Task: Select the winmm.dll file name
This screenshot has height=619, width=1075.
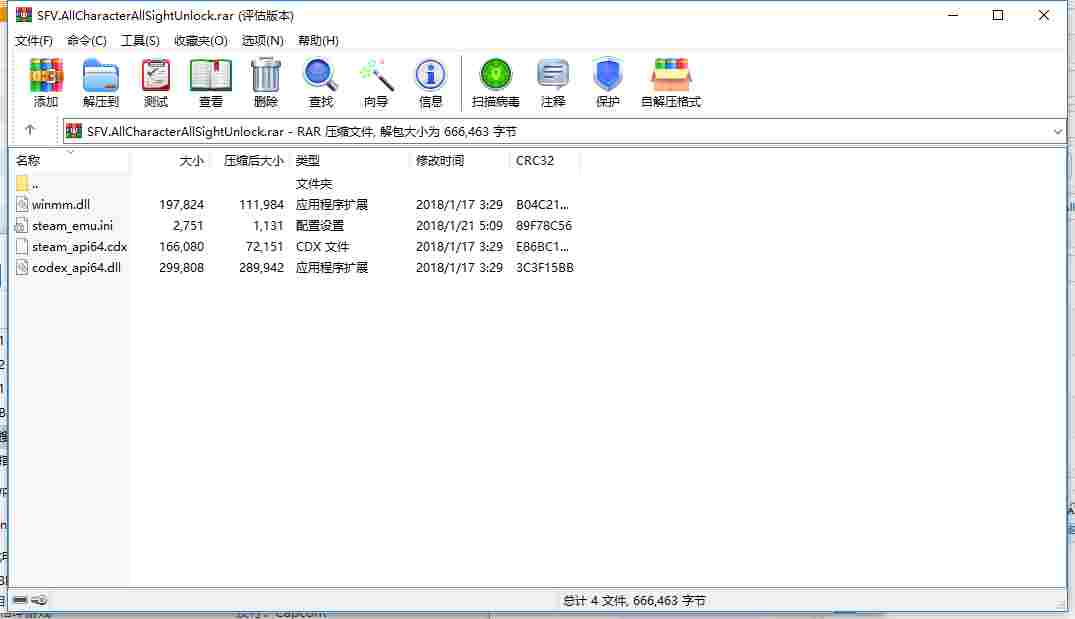Action: coord(61,204)
